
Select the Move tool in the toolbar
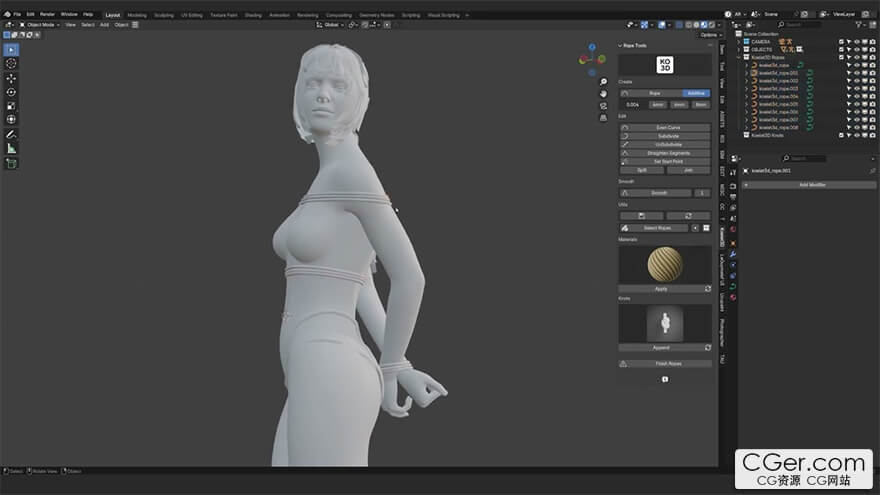click(x=12, y=78)
